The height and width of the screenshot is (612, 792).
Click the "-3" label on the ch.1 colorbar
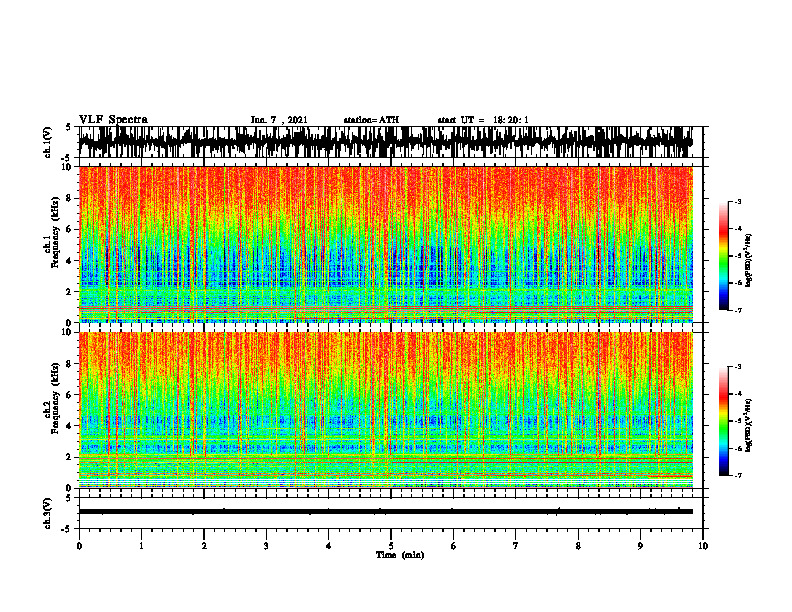click(738, 202)
